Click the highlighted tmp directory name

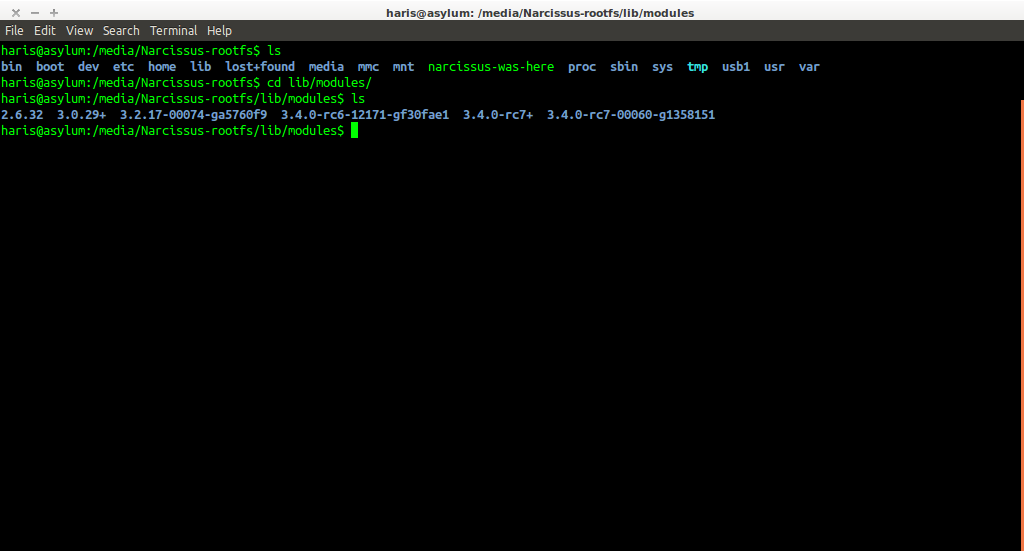(x=697, y=67)
